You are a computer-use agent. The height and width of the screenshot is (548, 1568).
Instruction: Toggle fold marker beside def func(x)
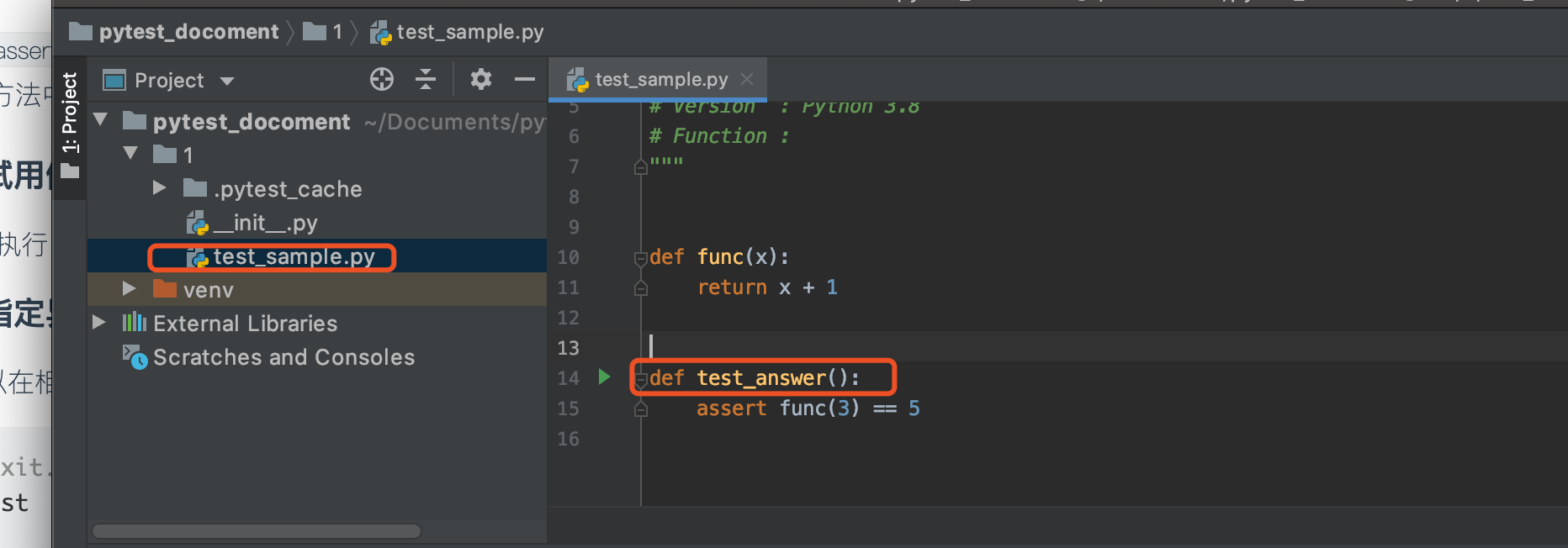coord(640,258)
